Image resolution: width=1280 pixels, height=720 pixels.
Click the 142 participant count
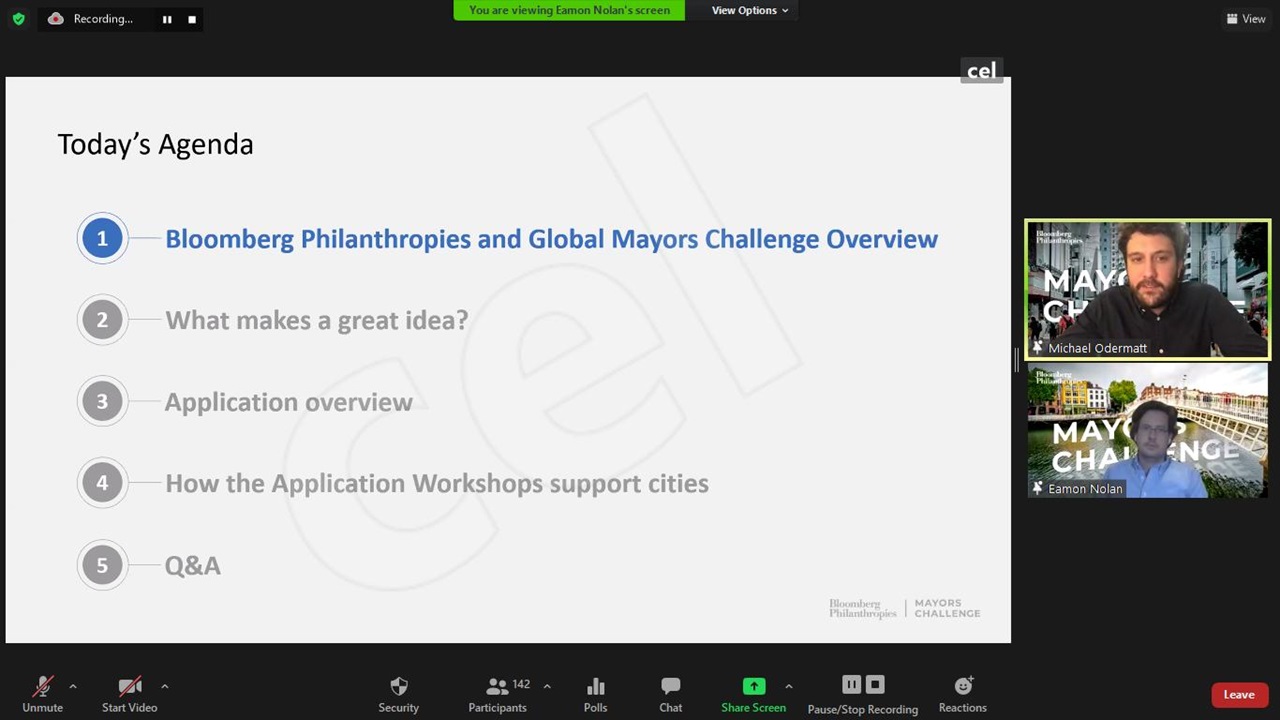521,684
